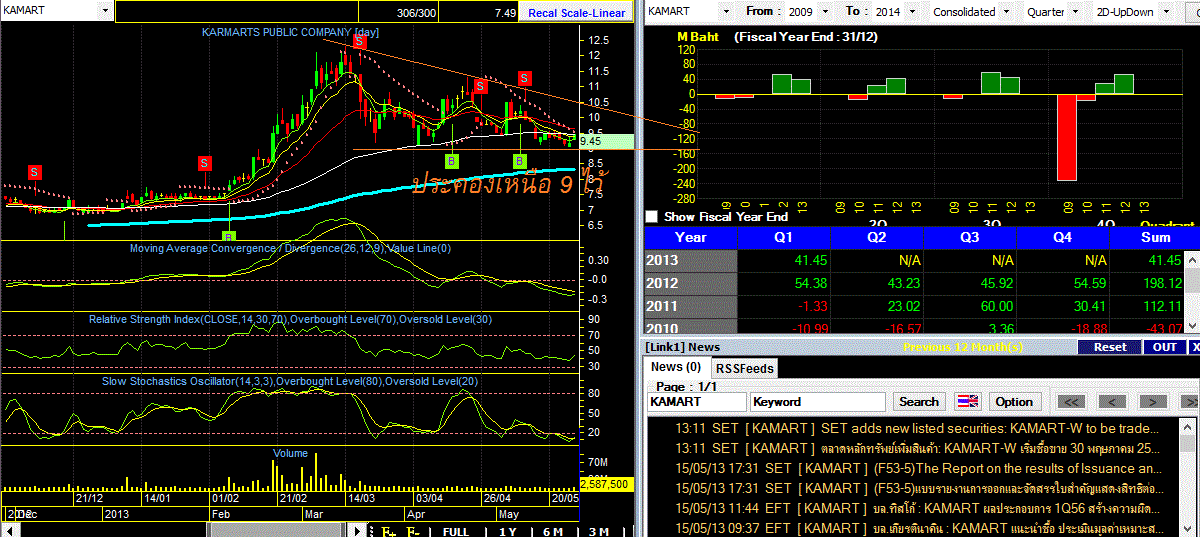Click the Sum column header
Image resolution: width=1200 pixels, height=537 pixels.
pyautogui.click(x=1154, y=237)
